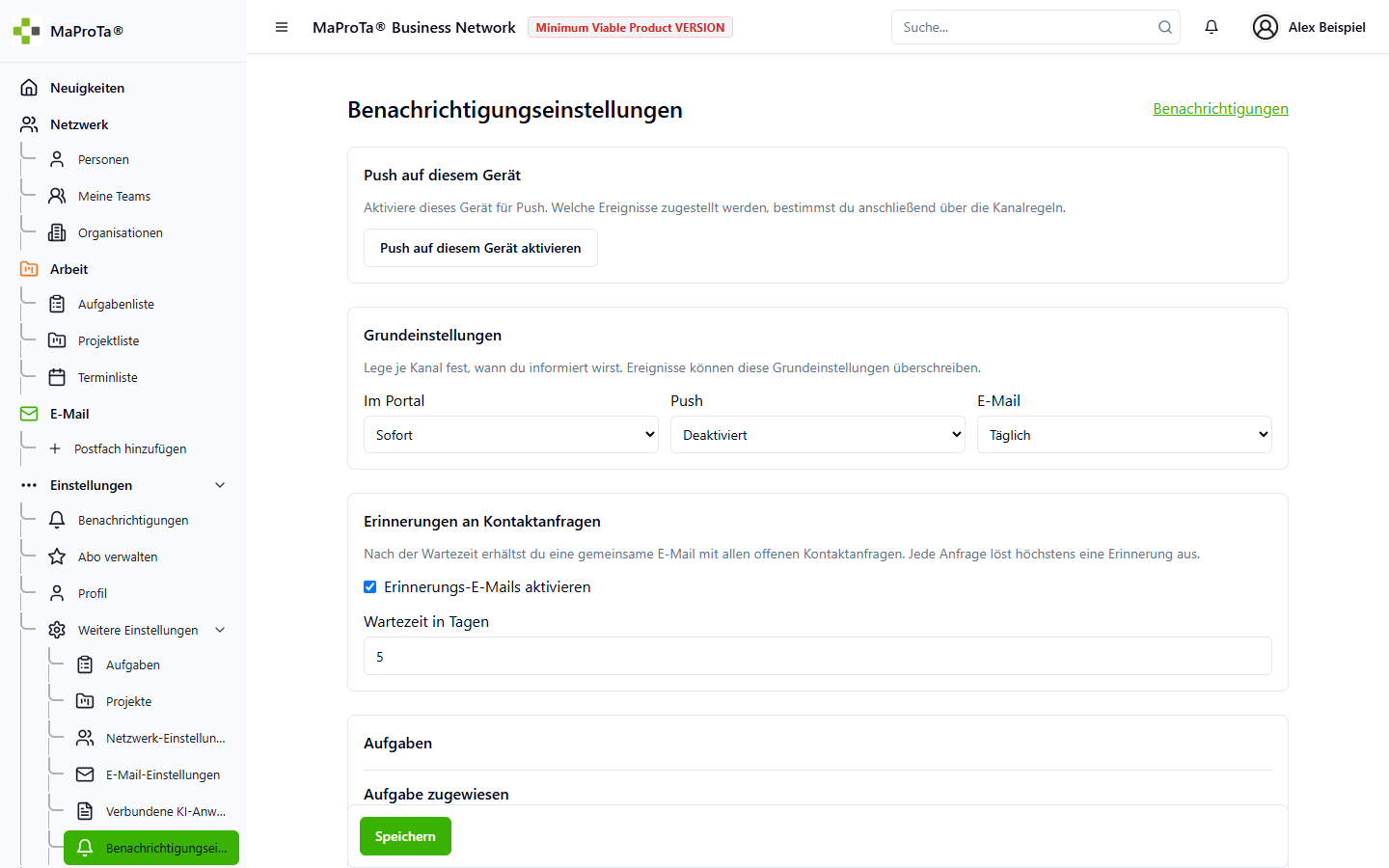Viewport: 1389px width, 868px height.
Task: Click the green Speichern button
Action: click(405, 836)
